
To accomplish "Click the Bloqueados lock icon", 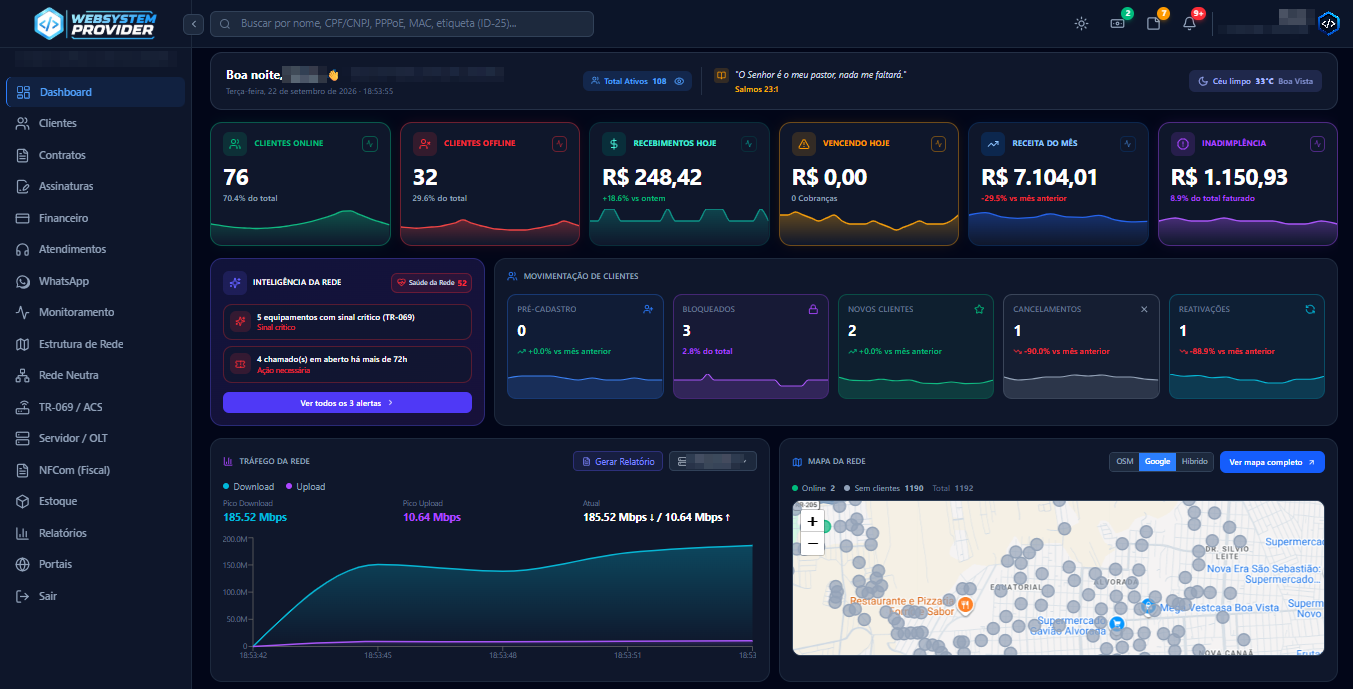I will [813, 310].
